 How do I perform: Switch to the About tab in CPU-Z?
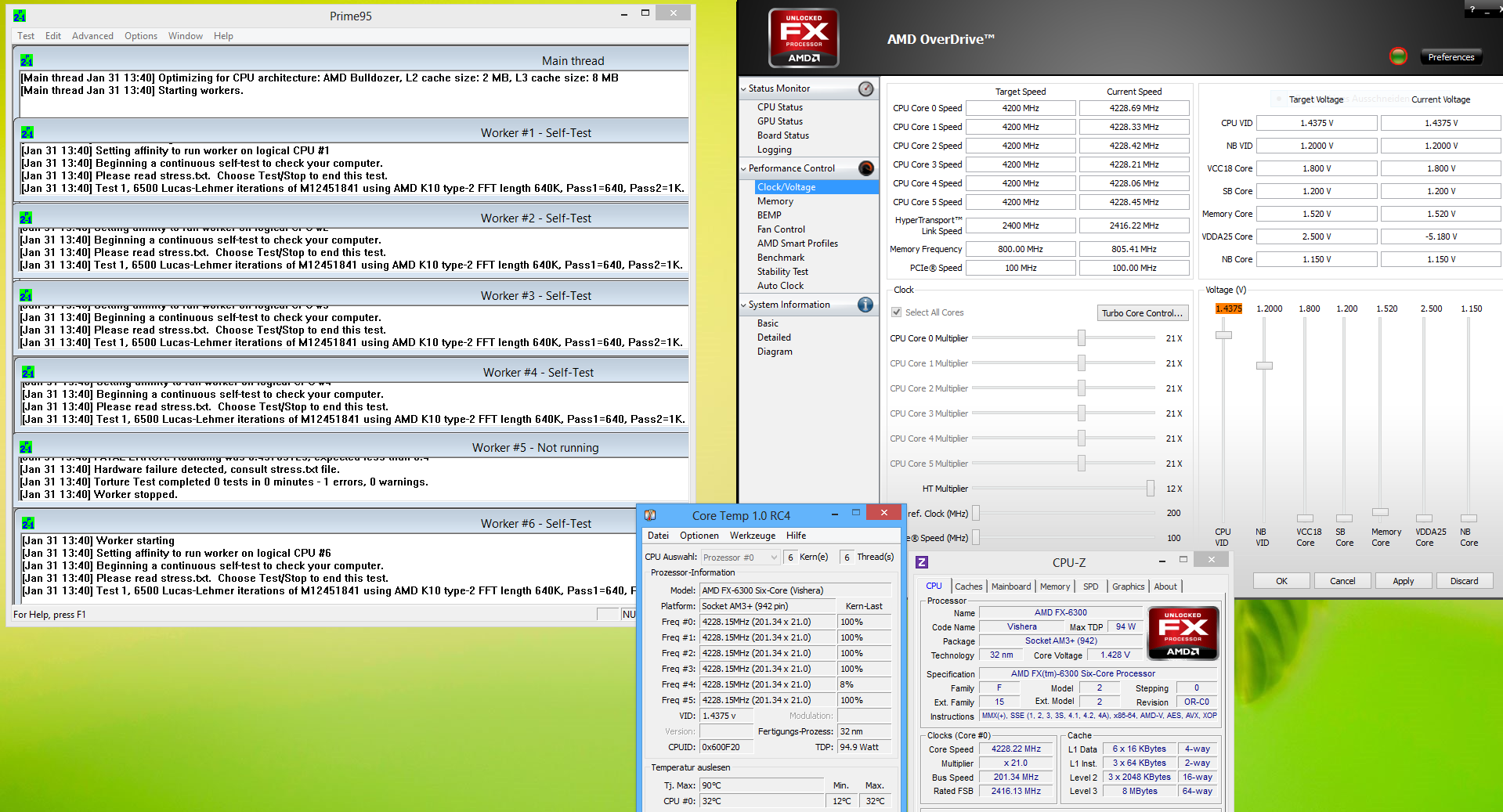[x=1165, y=586]
